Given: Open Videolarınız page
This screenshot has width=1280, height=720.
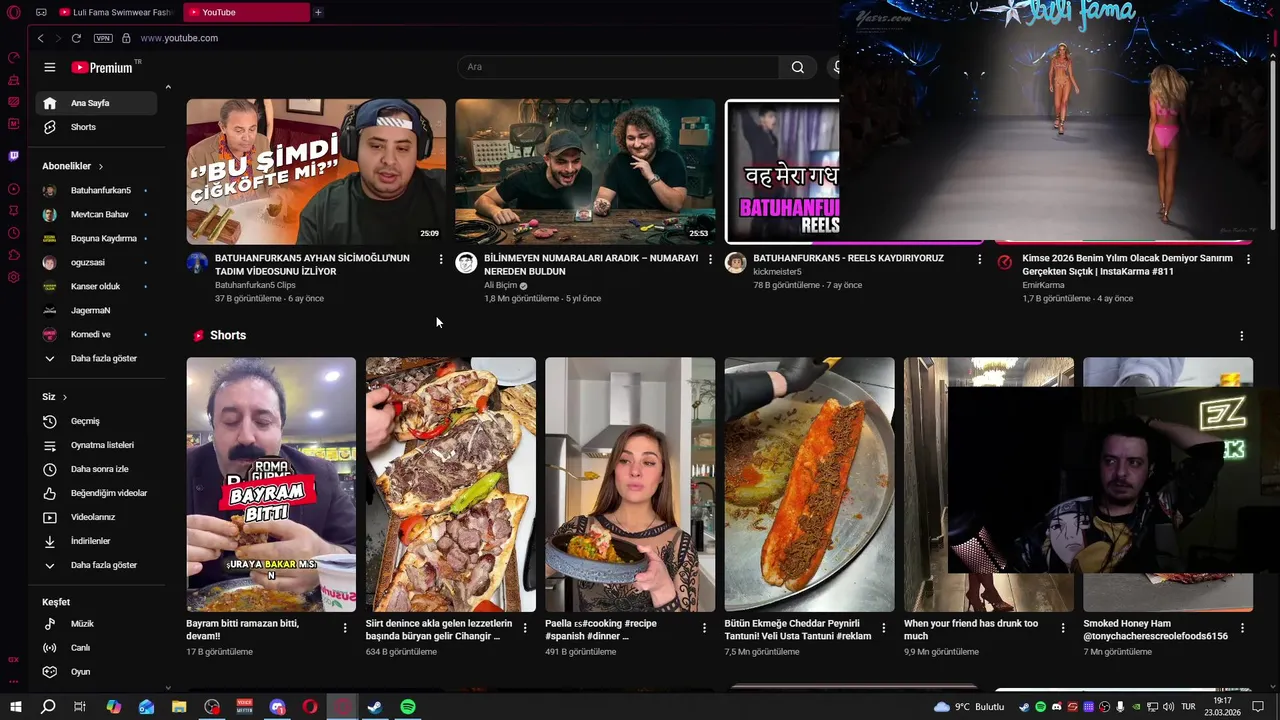Looking at the screenshot, I should (96, 517).
